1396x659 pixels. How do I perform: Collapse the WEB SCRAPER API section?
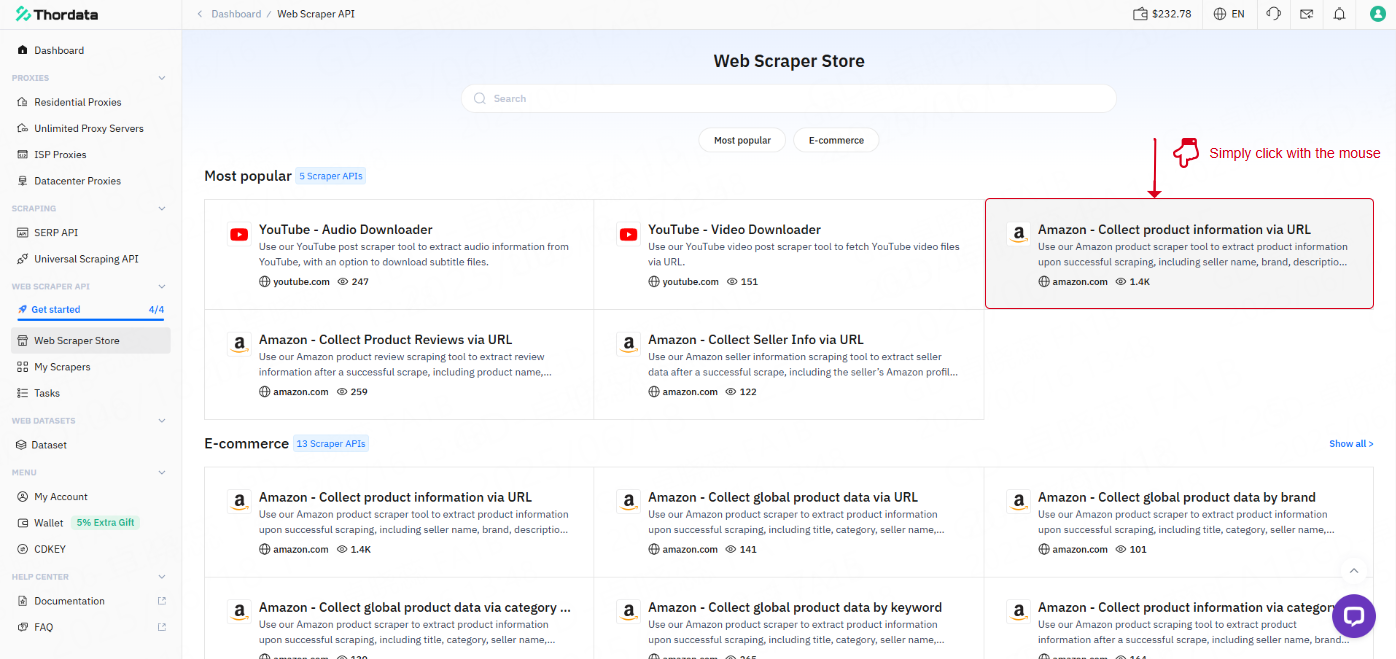[x=162, y=287]
